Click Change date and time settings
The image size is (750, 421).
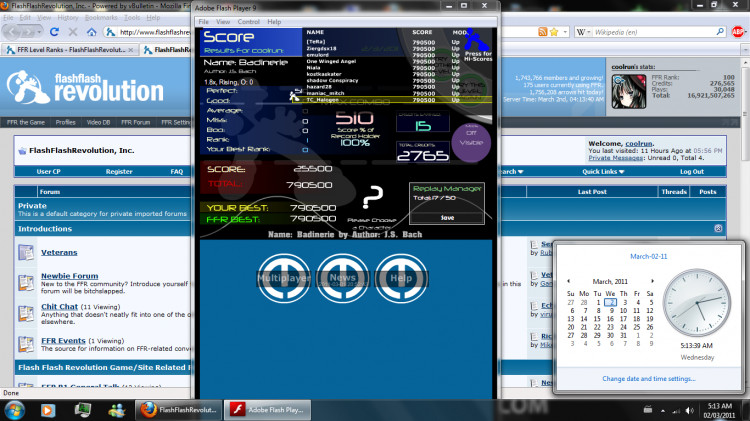click(649, 379)
